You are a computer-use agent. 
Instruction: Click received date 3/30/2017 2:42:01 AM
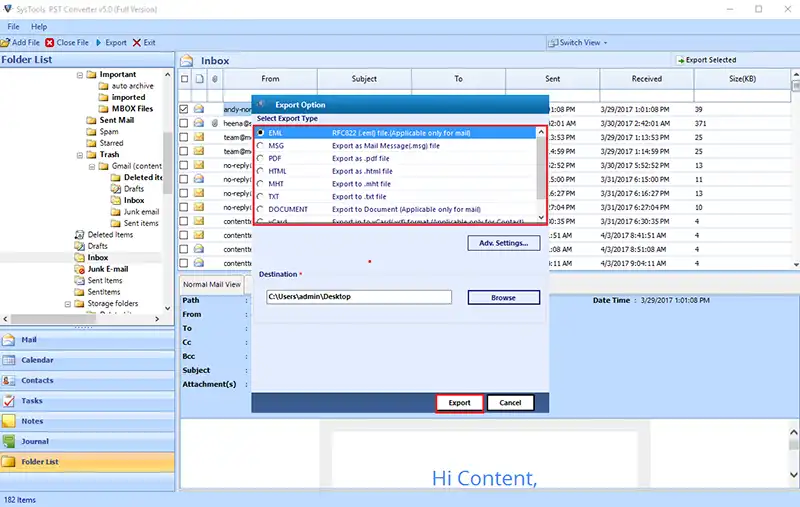click(x=635, y=123)
